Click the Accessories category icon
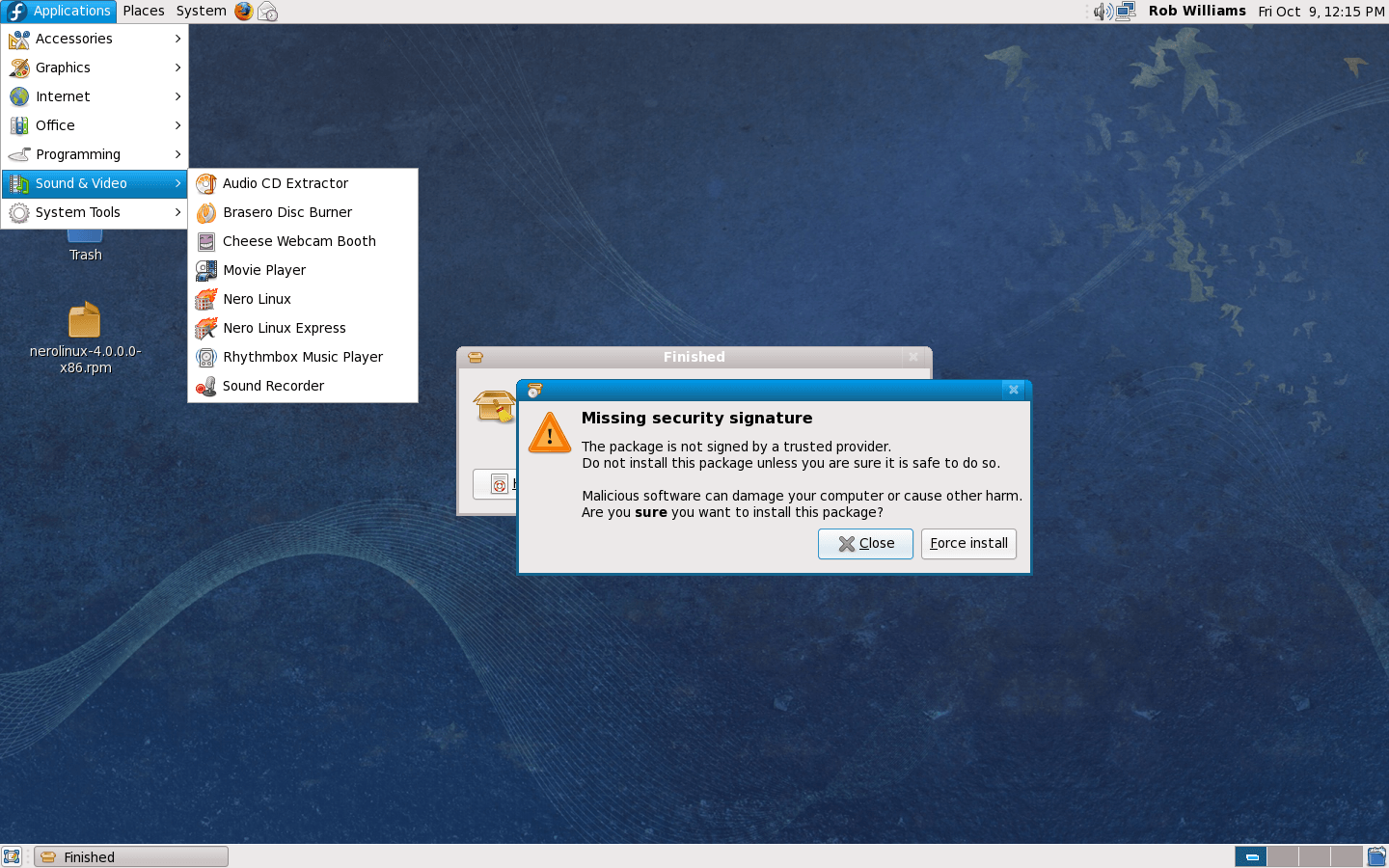This screenshot has height=868, width=1389. 19,39
